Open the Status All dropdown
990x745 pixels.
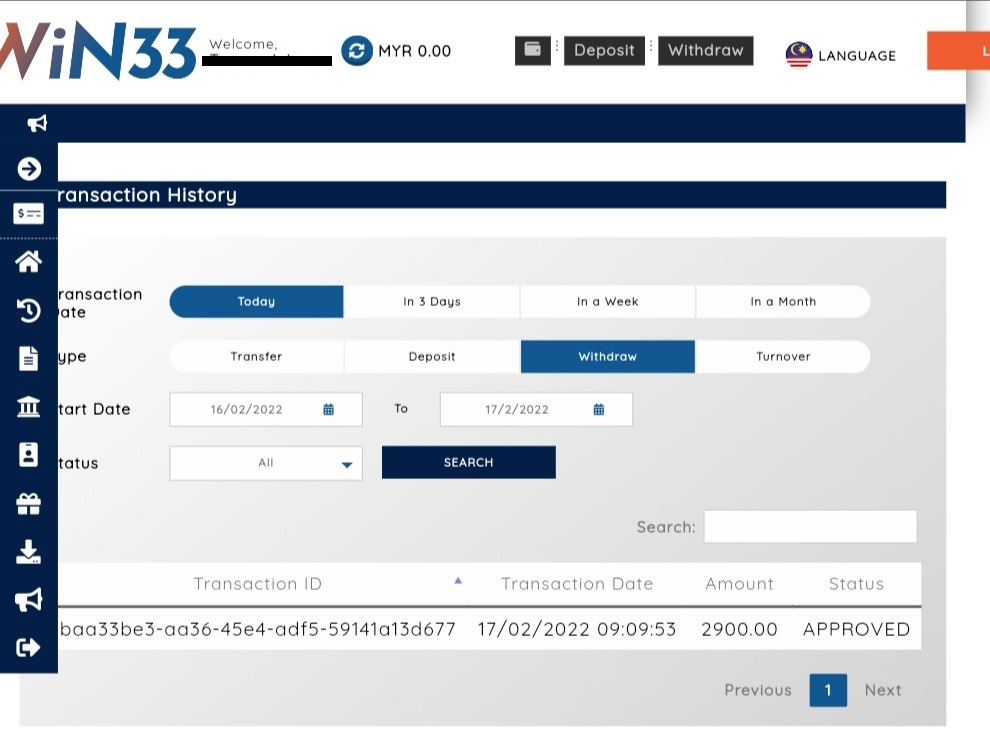pyautogui.click(x=266, y=463)
